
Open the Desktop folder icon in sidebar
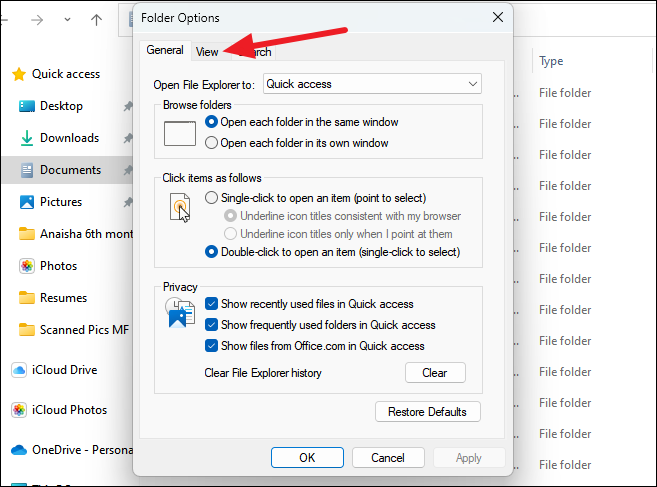pos(27,106)
